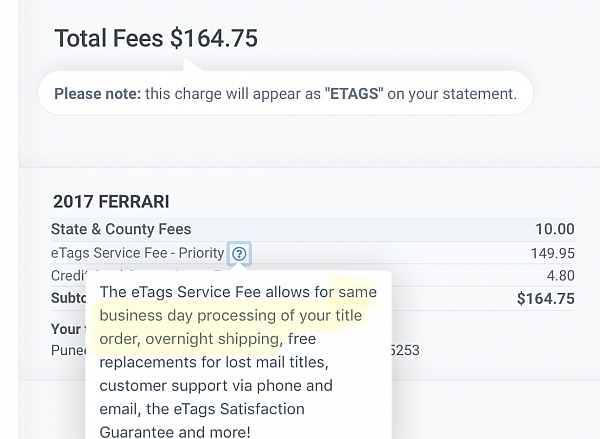Click the name starting with "Punee"
This screenshot has width=600, height=439.
(68, 350)
